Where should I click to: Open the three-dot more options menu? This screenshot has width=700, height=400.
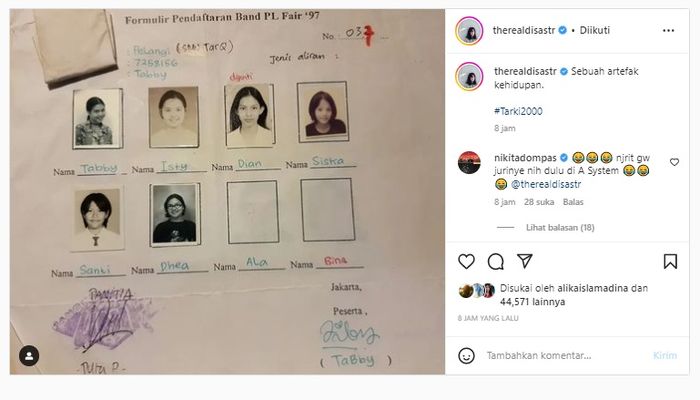click(x=668, y=30)
